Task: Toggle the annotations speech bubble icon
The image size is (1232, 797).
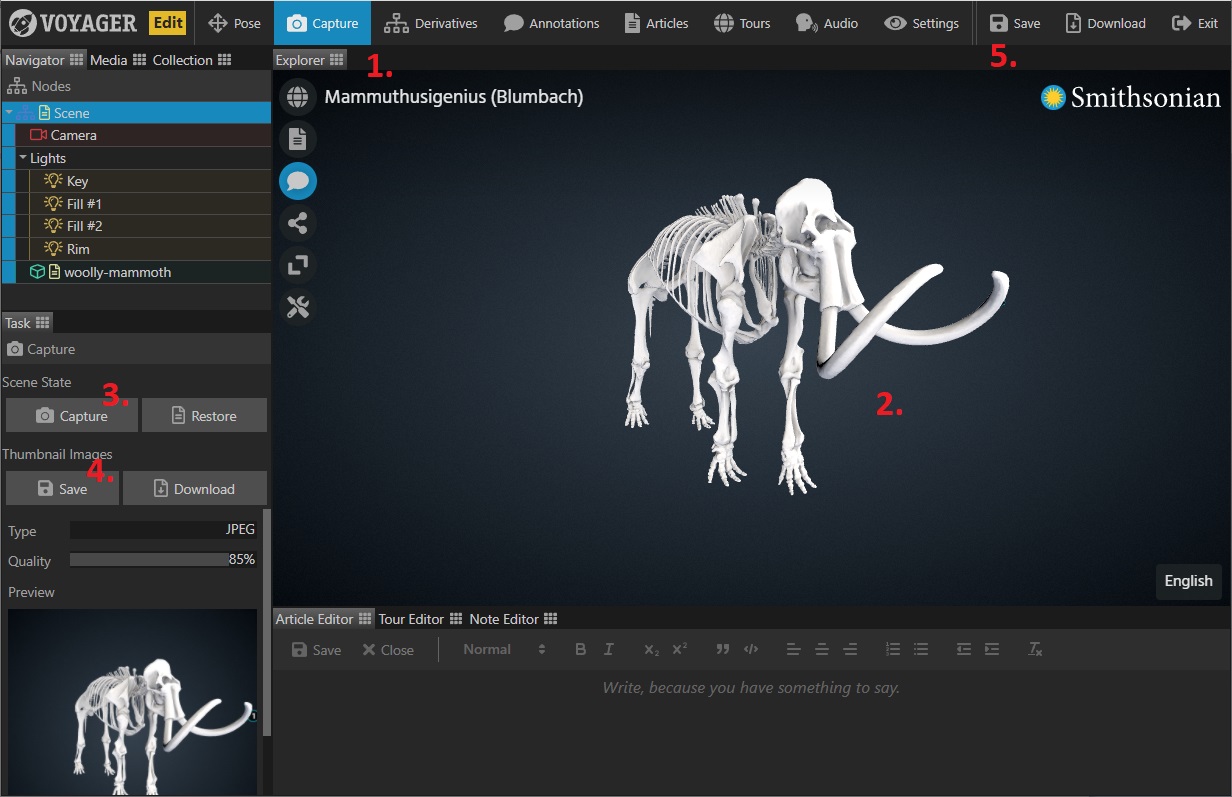Action: pyautogui.click(x=297, y=181)
